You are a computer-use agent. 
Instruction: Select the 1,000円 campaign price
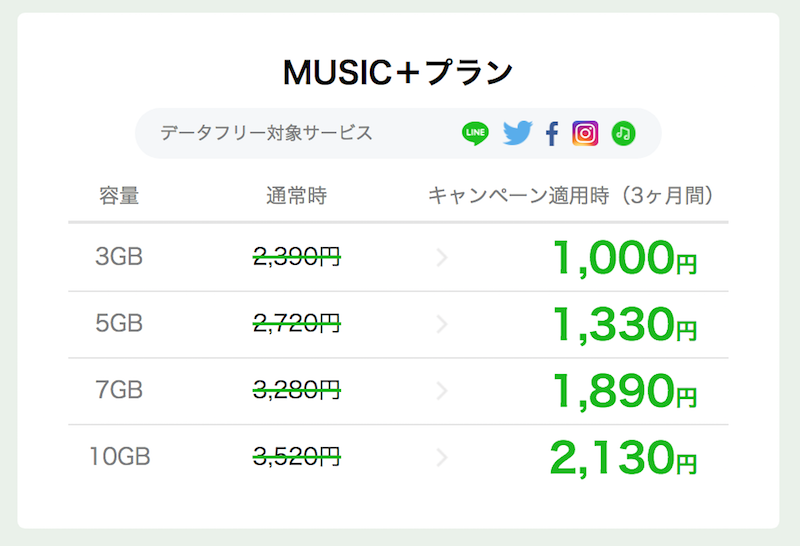click(624, 258)
